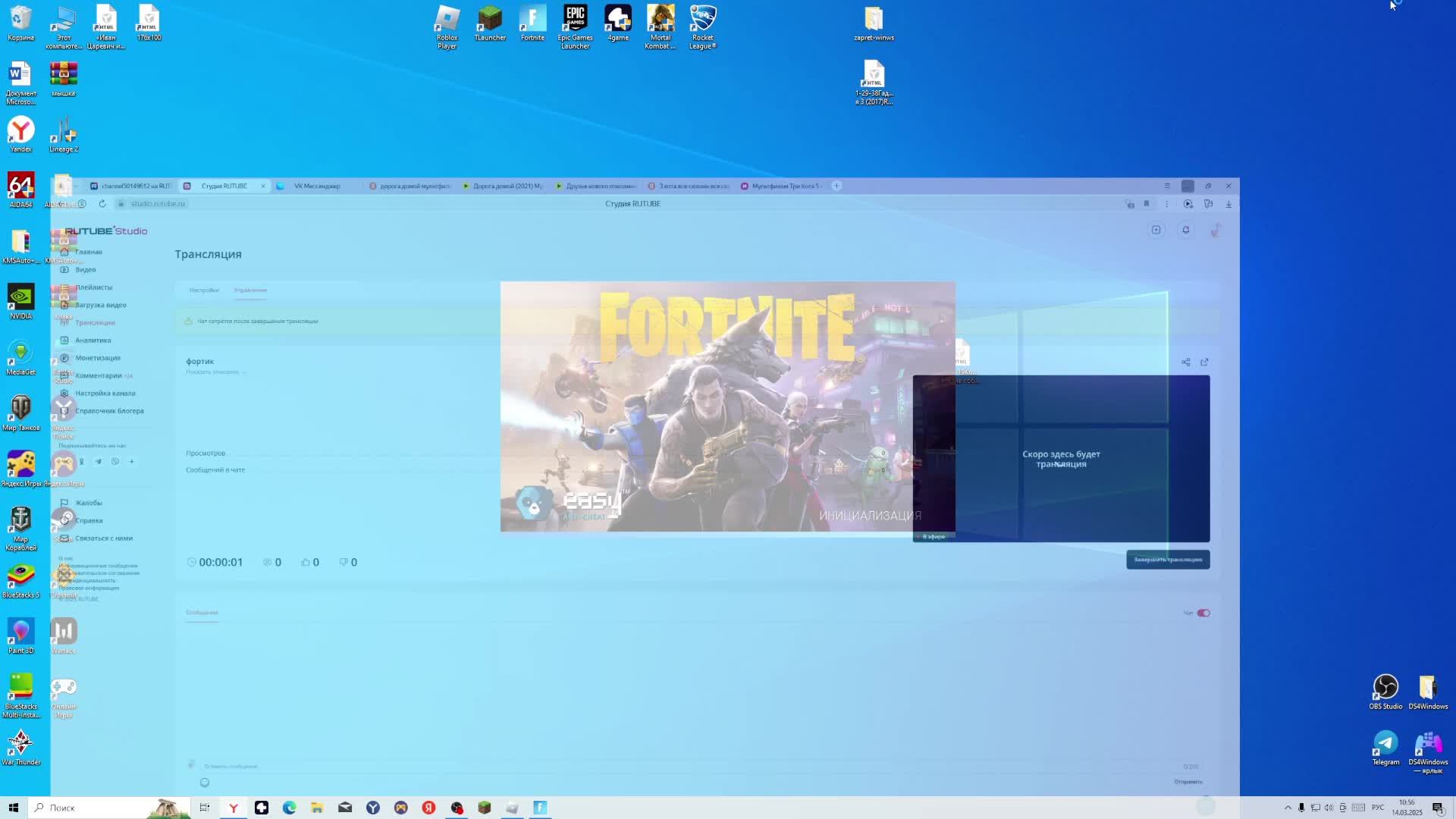Toggle the Чат switch off
Screen dimensions: 1456x819
(1203, 613)
